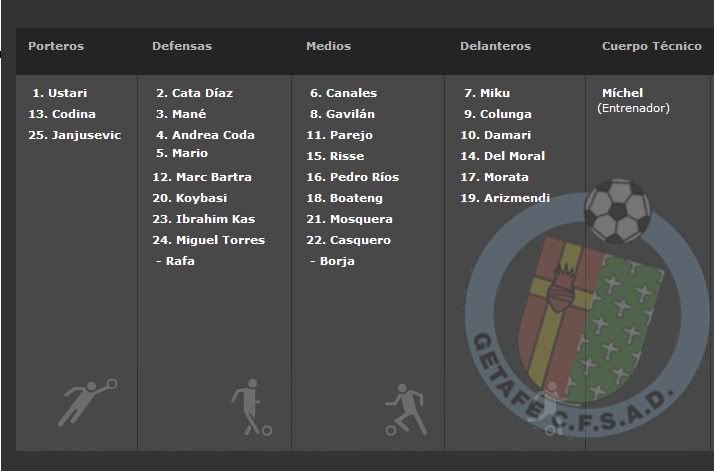Select the Medios column header
The image size is (715, 471).
coord(328,46)
